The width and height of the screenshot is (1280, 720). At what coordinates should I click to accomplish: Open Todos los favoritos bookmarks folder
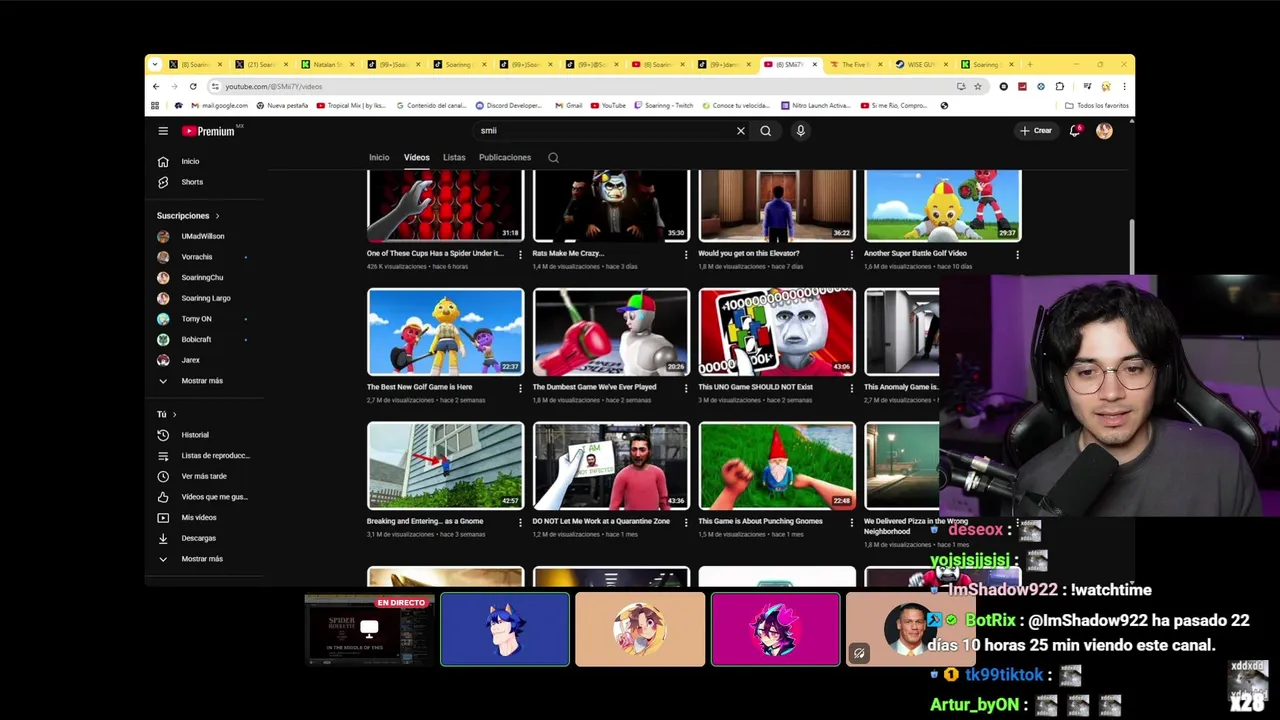click(1097, 105)
